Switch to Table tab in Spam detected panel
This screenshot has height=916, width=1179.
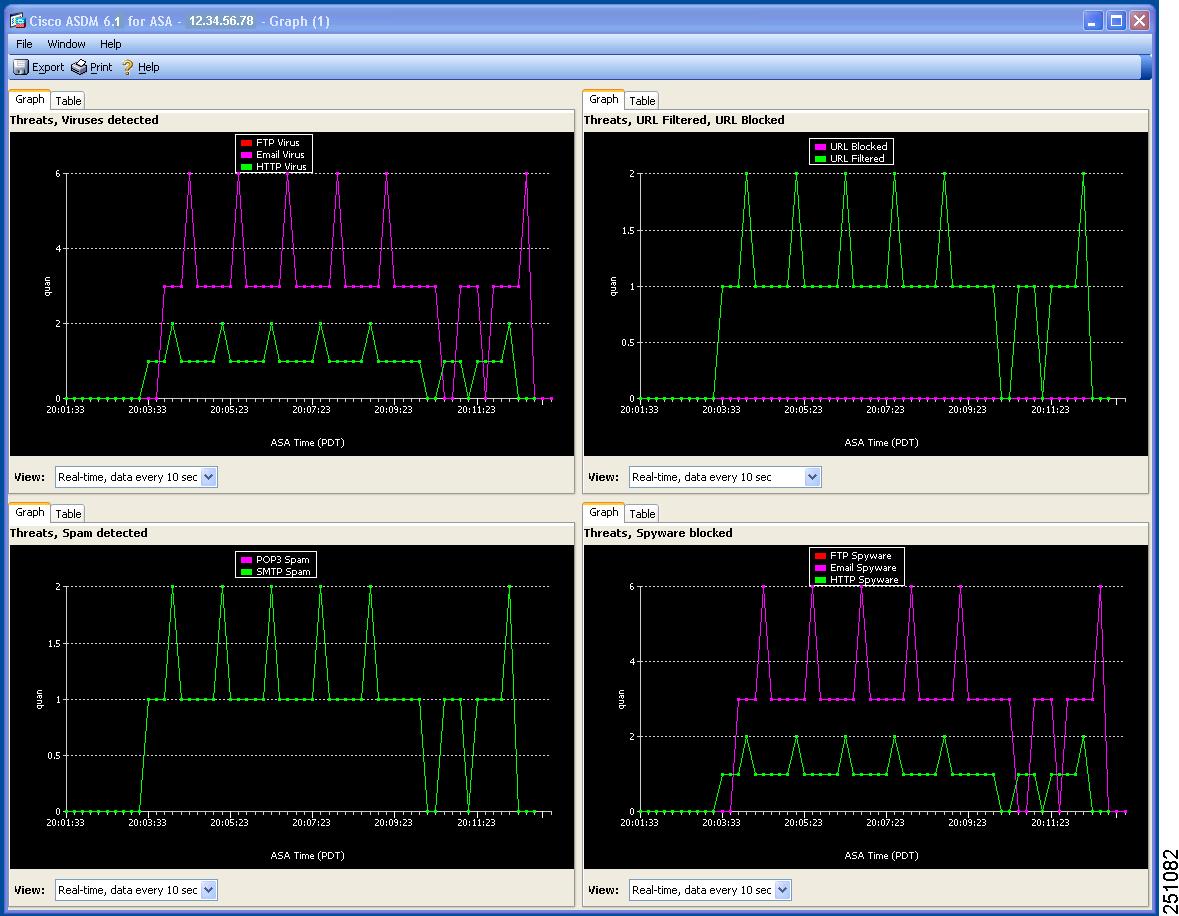[68, 514]
